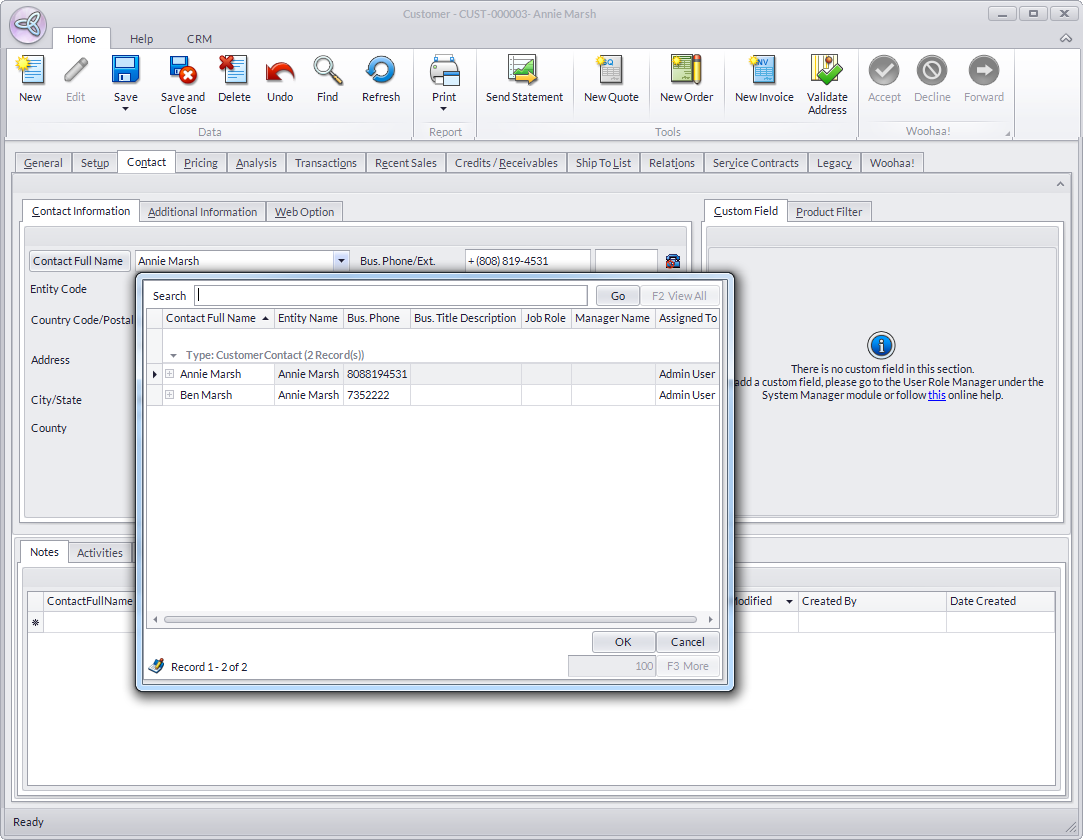Click the Undo icon
This screenshot has width=1083, height=840.
pyautogui.click(x=280, y=71)
